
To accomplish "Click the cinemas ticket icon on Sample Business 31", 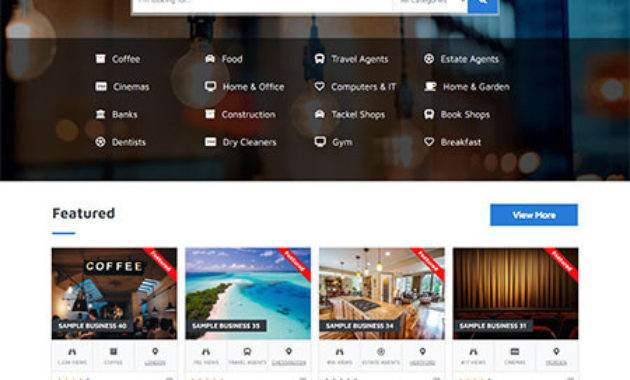I will tap(515, 351).
